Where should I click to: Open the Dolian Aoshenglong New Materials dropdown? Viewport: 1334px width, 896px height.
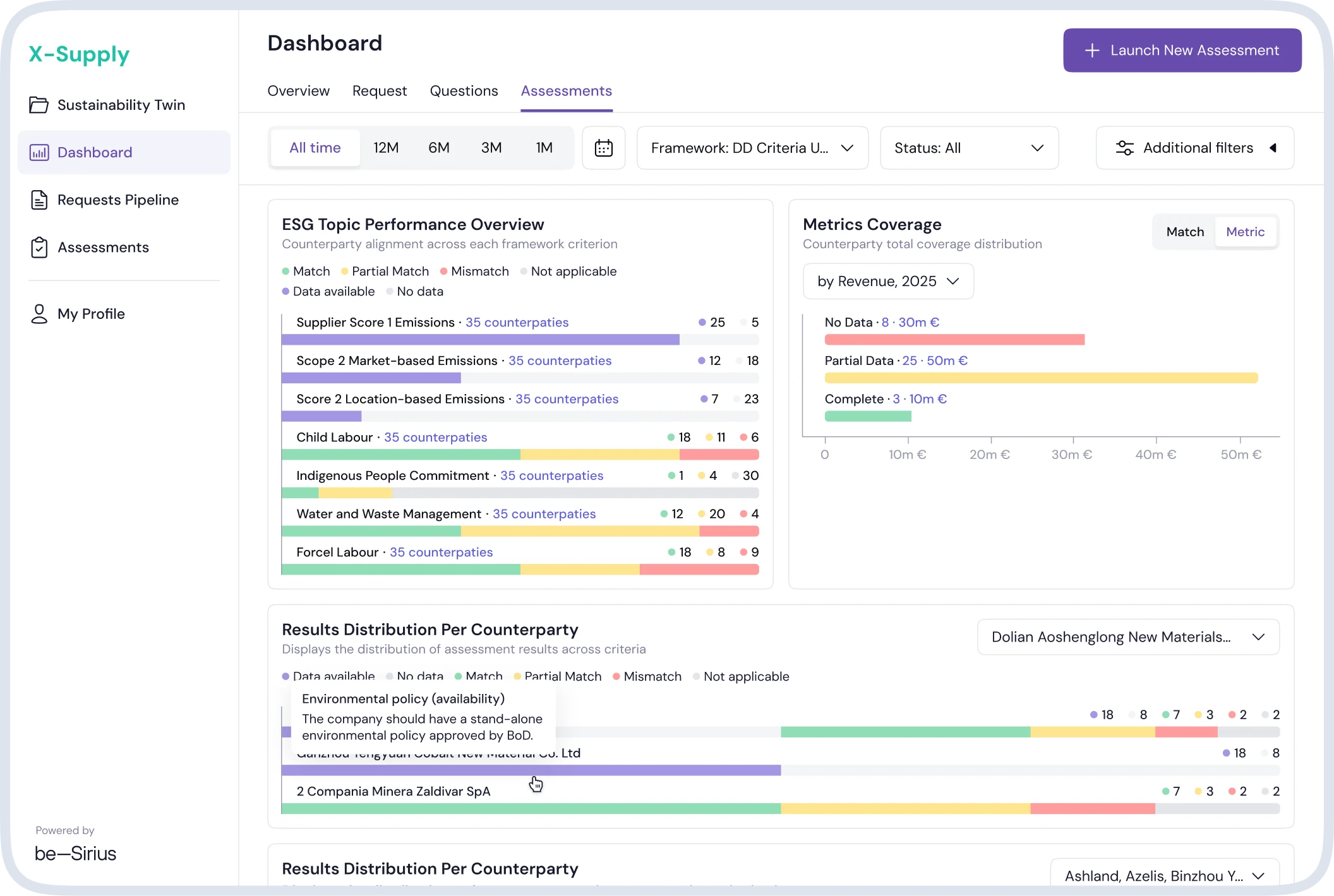pos(1128,637)
